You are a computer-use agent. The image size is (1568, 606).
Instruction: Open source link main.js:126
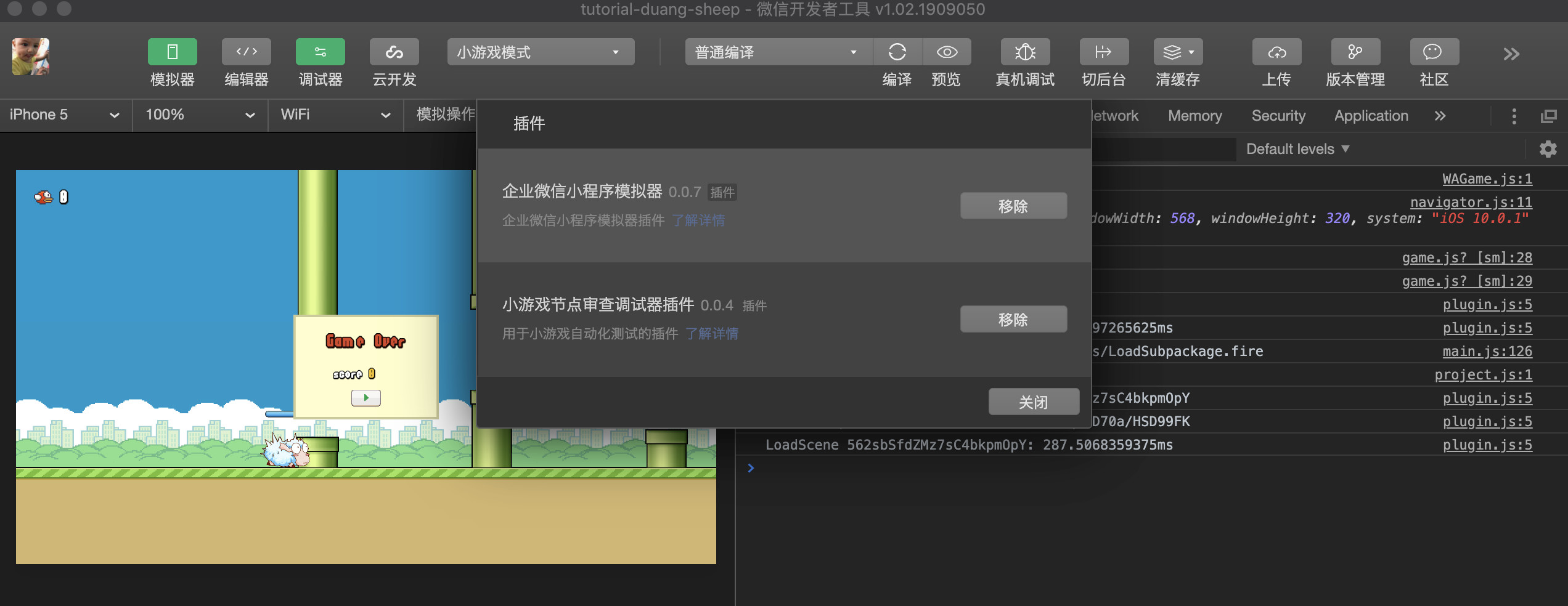pos(1487,352)
